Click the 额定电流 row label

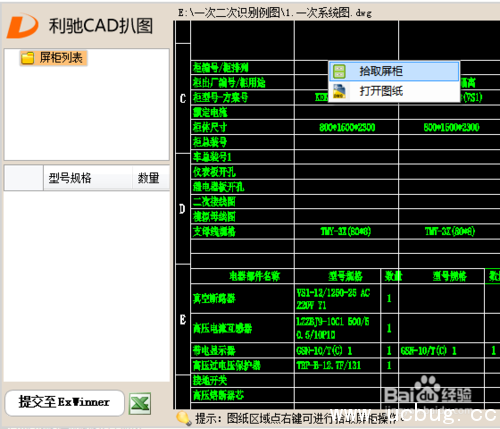210,112
